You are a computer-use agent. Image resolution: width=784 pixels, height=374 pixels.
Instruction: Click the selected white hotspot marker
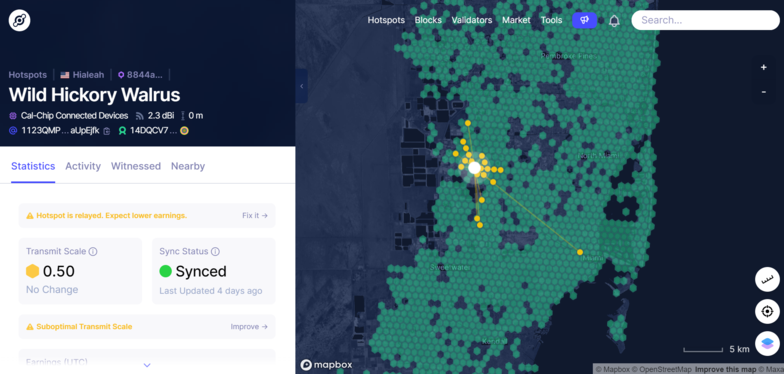pos(474,168)
